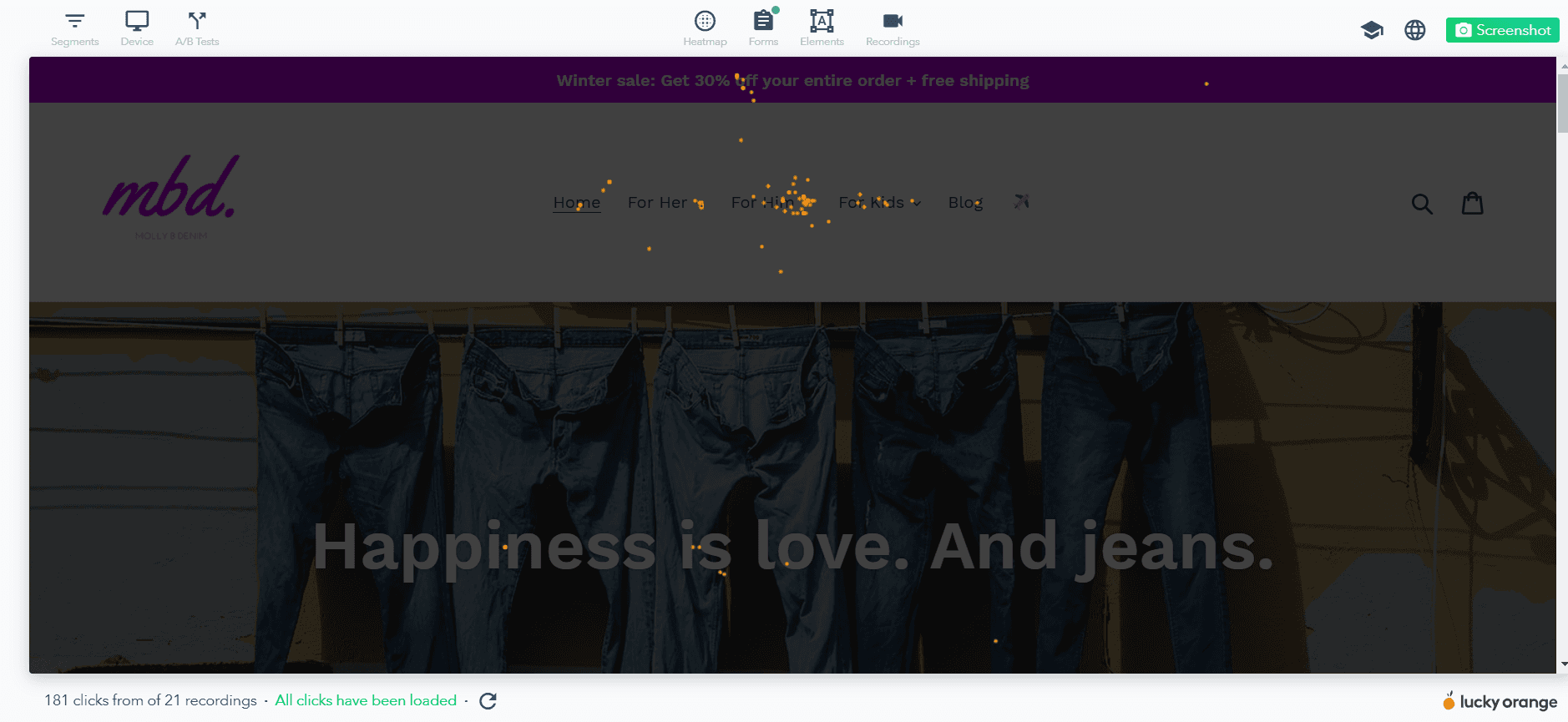Click the lucky orange logo

point(1500,701)
